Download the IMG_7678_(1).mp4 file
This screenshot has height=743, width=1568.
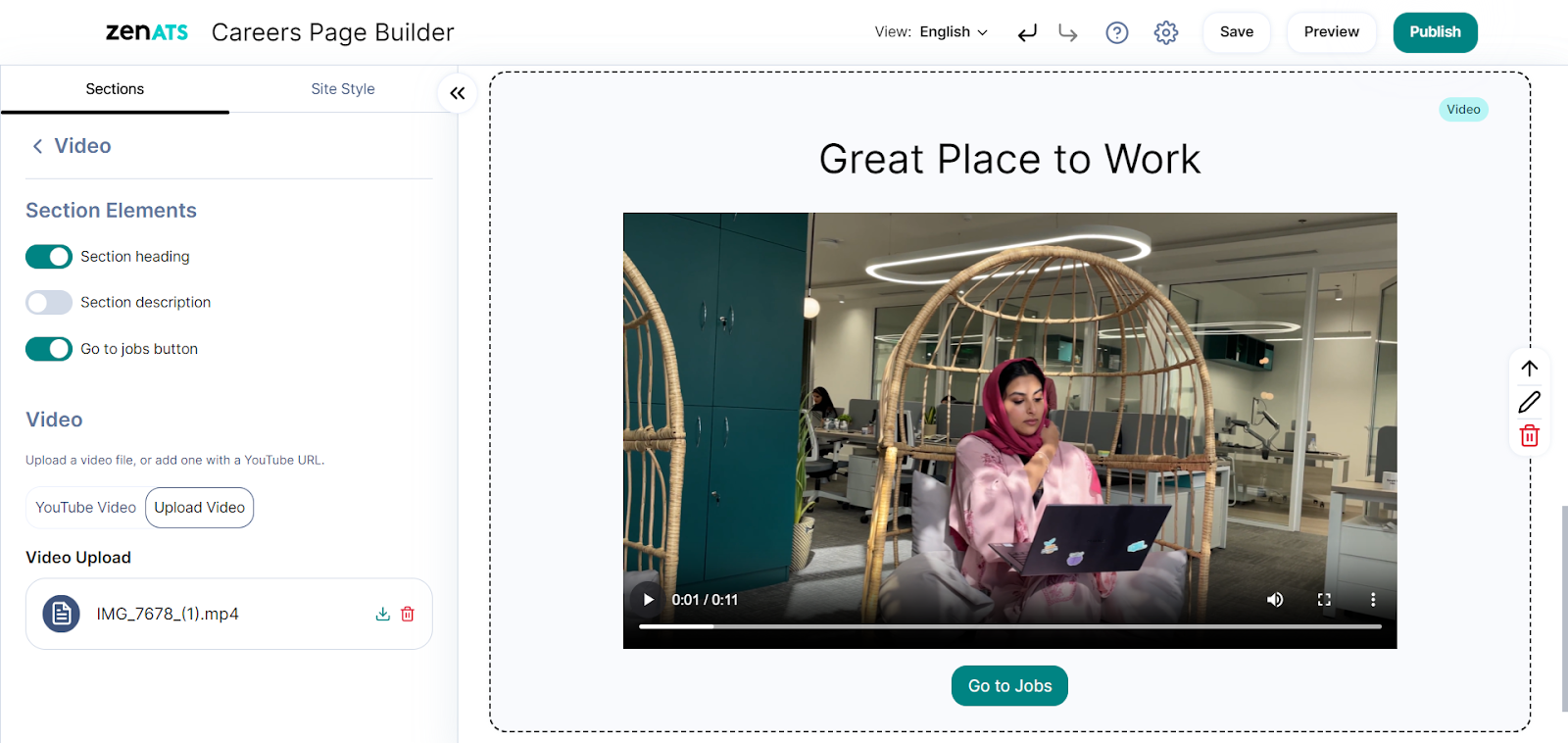pyautogui.click(x=382, y=614)
